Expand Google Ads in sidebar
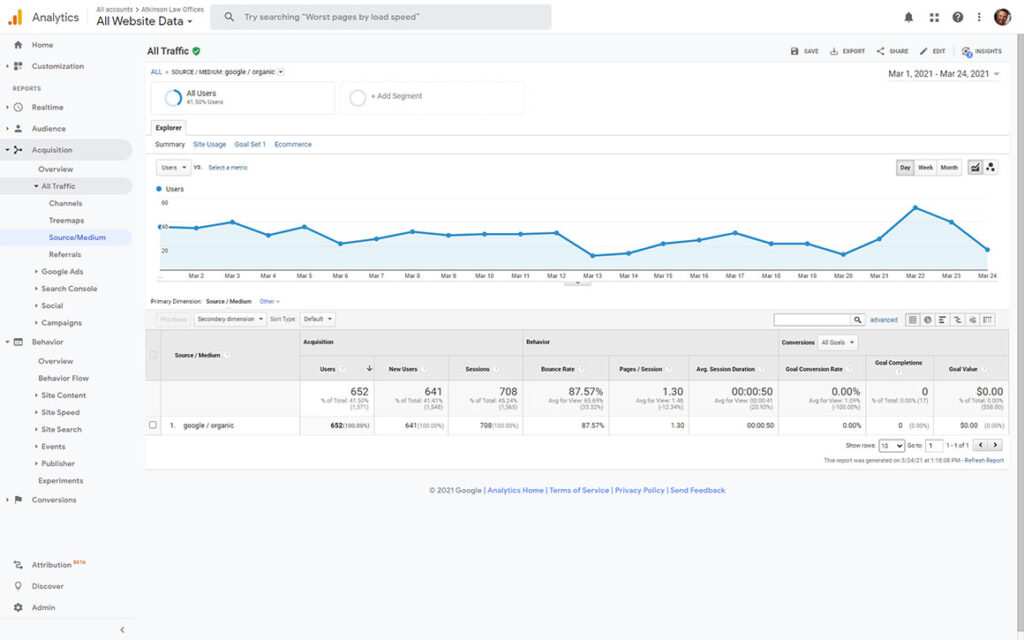Screen dimensions: 1024x640 pyautogui.click(x=61, y=272)
